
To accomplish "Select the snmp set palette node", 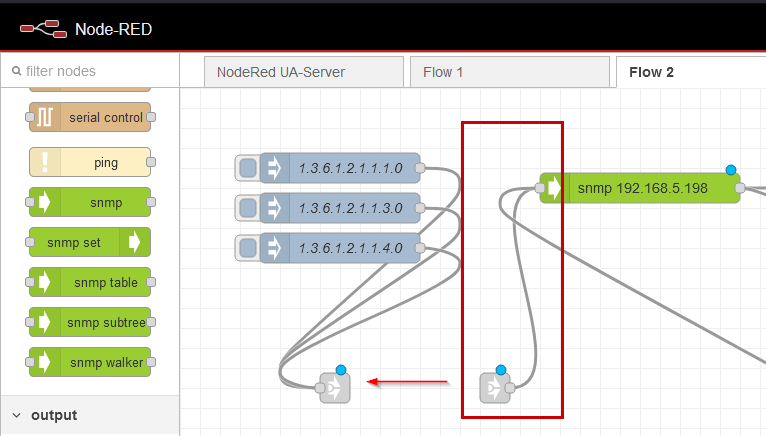I will coord(90,242).
